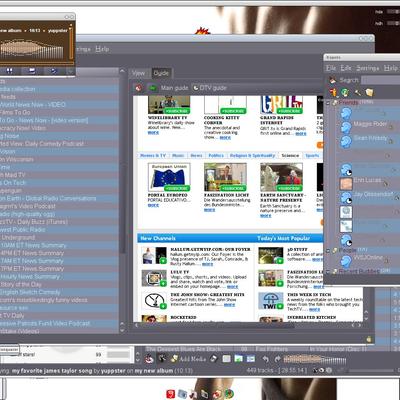Screen dimensions: 400x400
Task: Subscribe to Earth Sanctuary Nature Preserve
Action: (x=289, y=188)
